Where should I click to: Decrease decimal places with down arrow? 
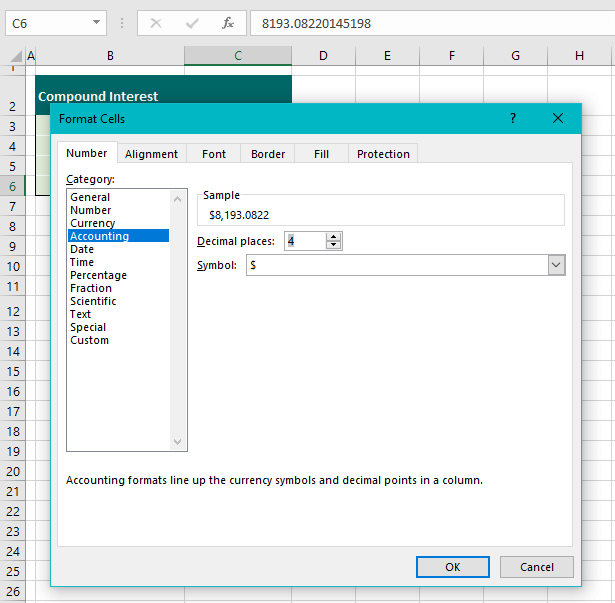coord(334,245)
